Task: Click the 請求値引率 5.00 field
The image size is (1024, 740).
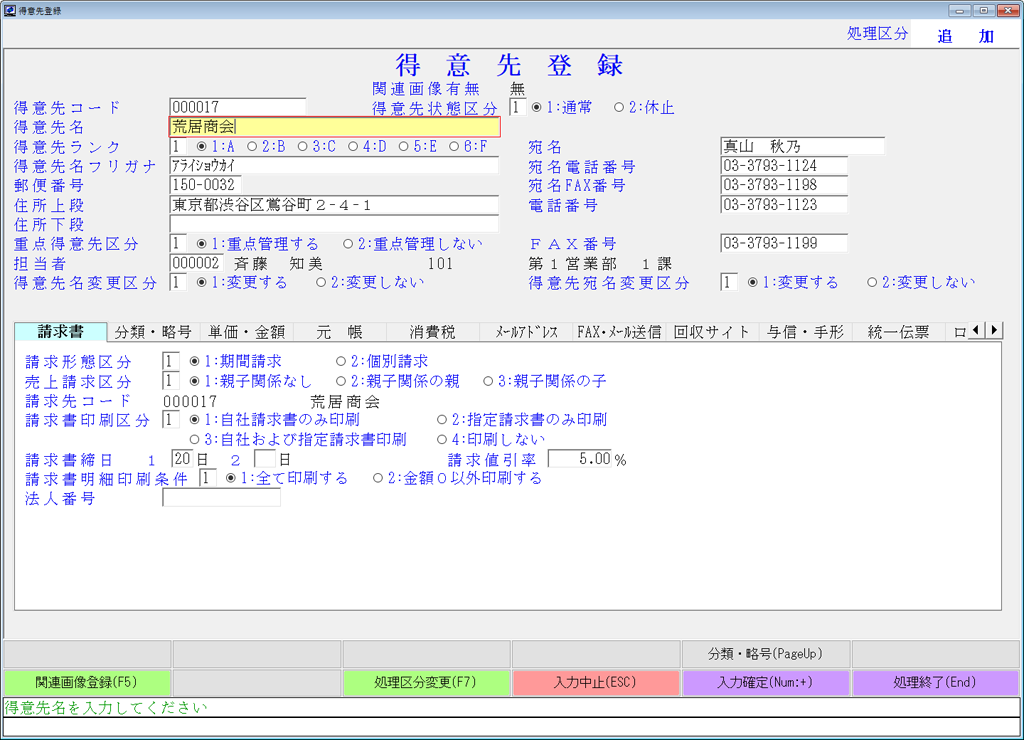Action: tap(580, 458)
